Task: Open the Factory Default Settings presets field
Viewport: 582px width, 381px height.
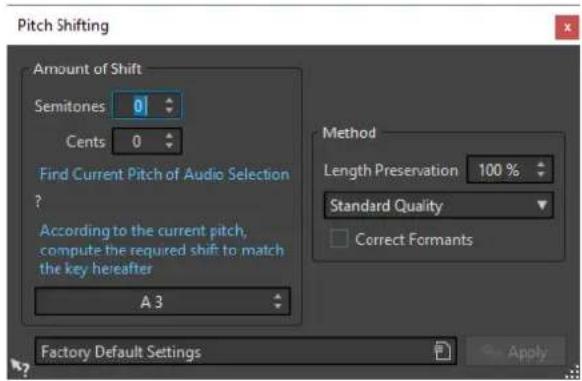Action: [x=245, y=351]
